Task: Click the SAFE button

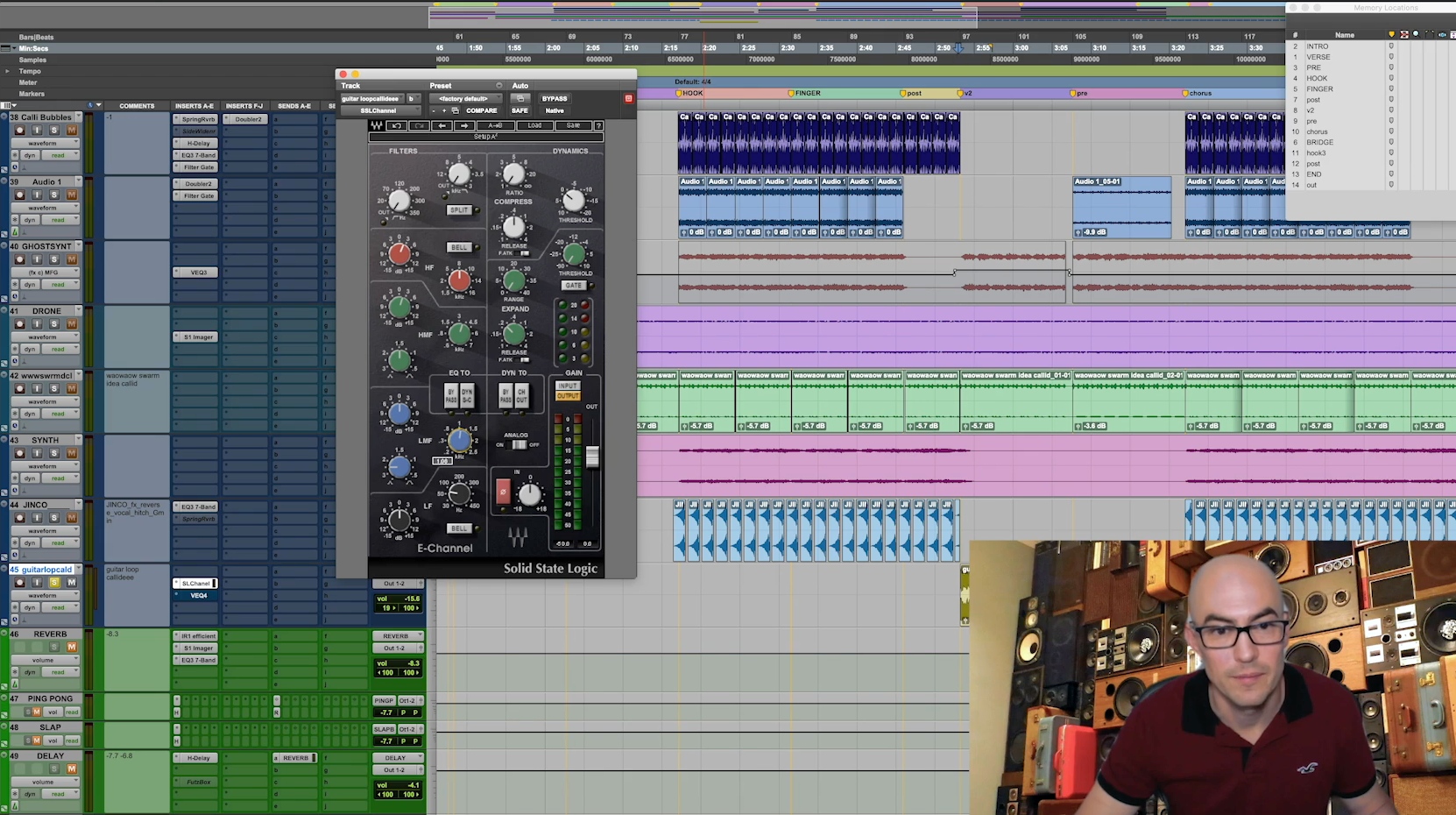Action: click(519, 110)
